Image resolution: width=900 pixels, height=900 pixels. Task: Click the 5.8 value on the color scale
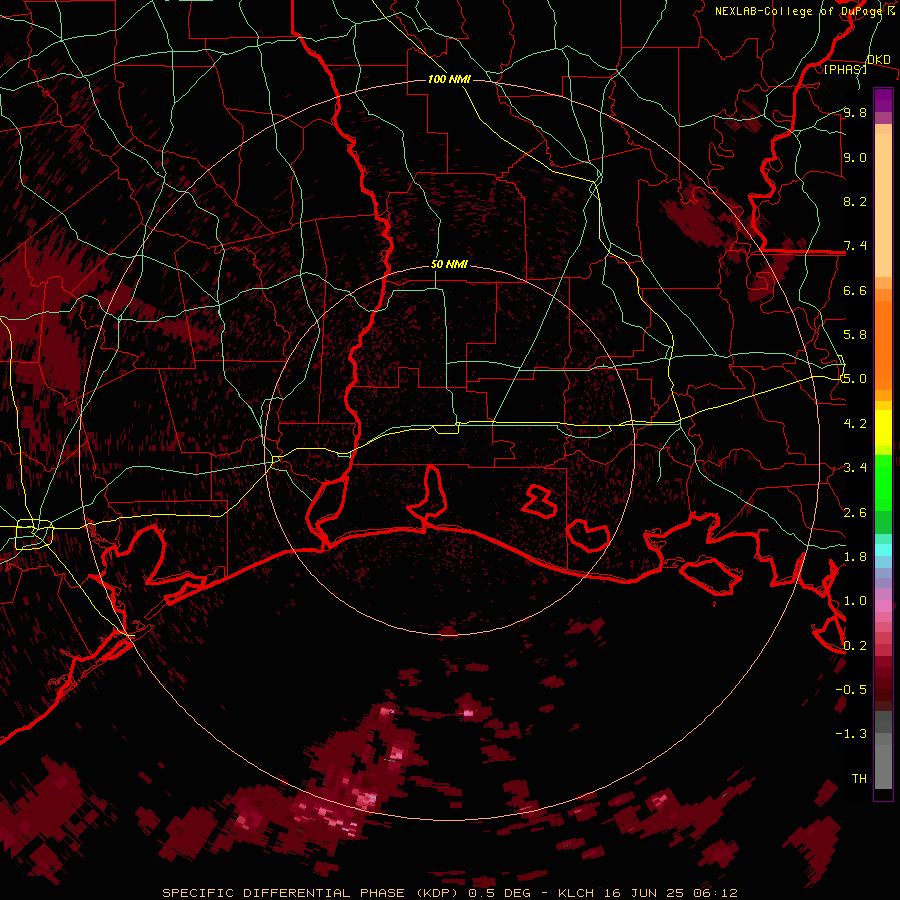coord(855,335)
